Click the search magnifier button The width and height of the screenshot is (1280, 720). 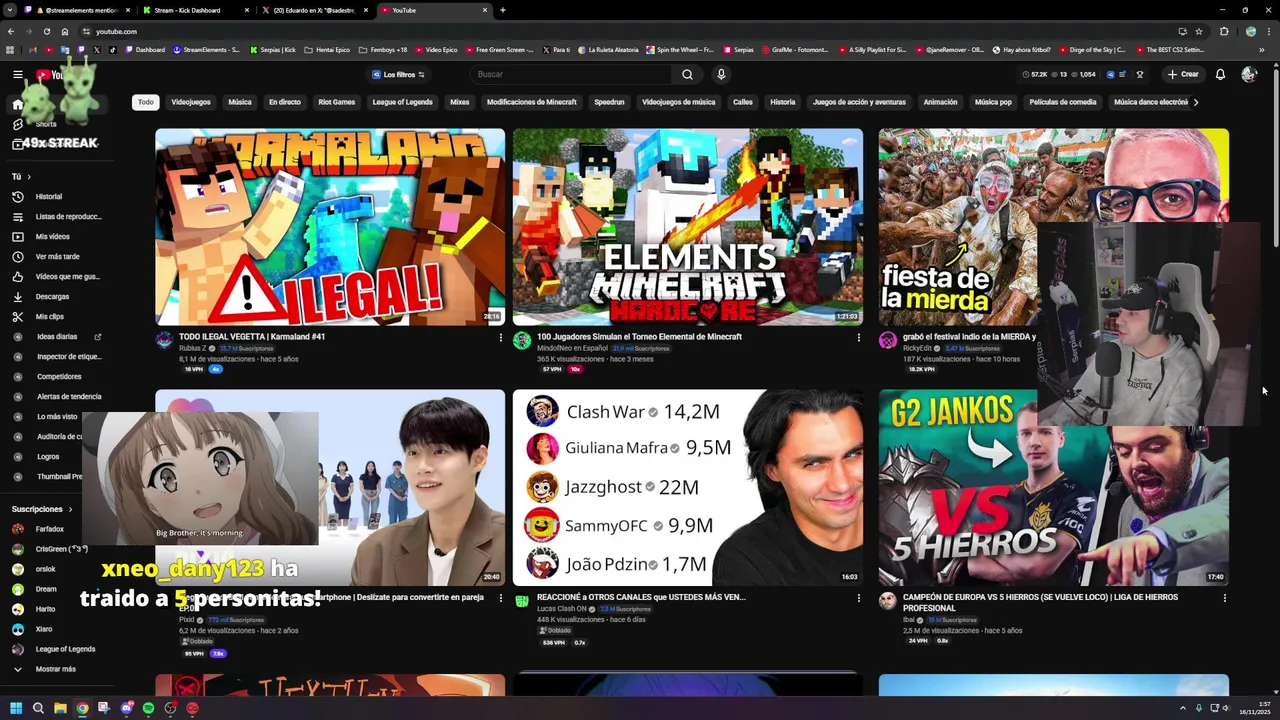[687, 74]
